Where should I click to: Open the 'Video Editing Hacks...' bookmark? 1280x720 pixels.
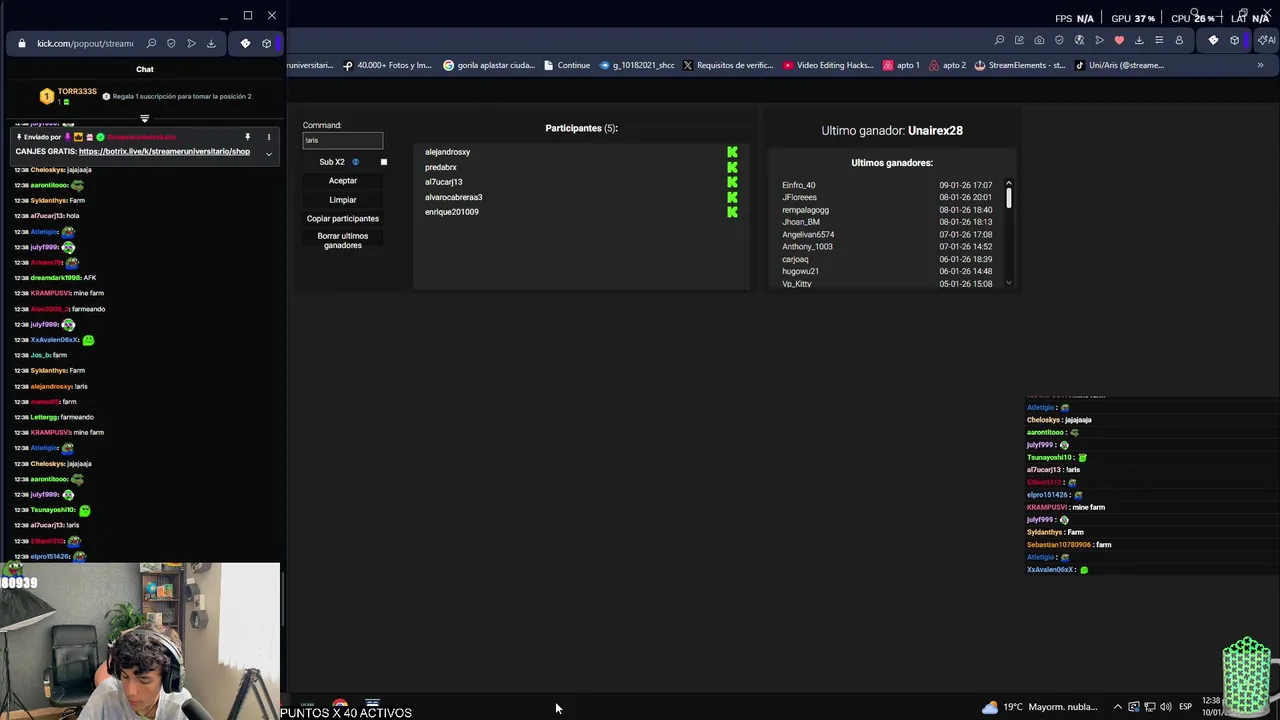[x=829, y=65]
